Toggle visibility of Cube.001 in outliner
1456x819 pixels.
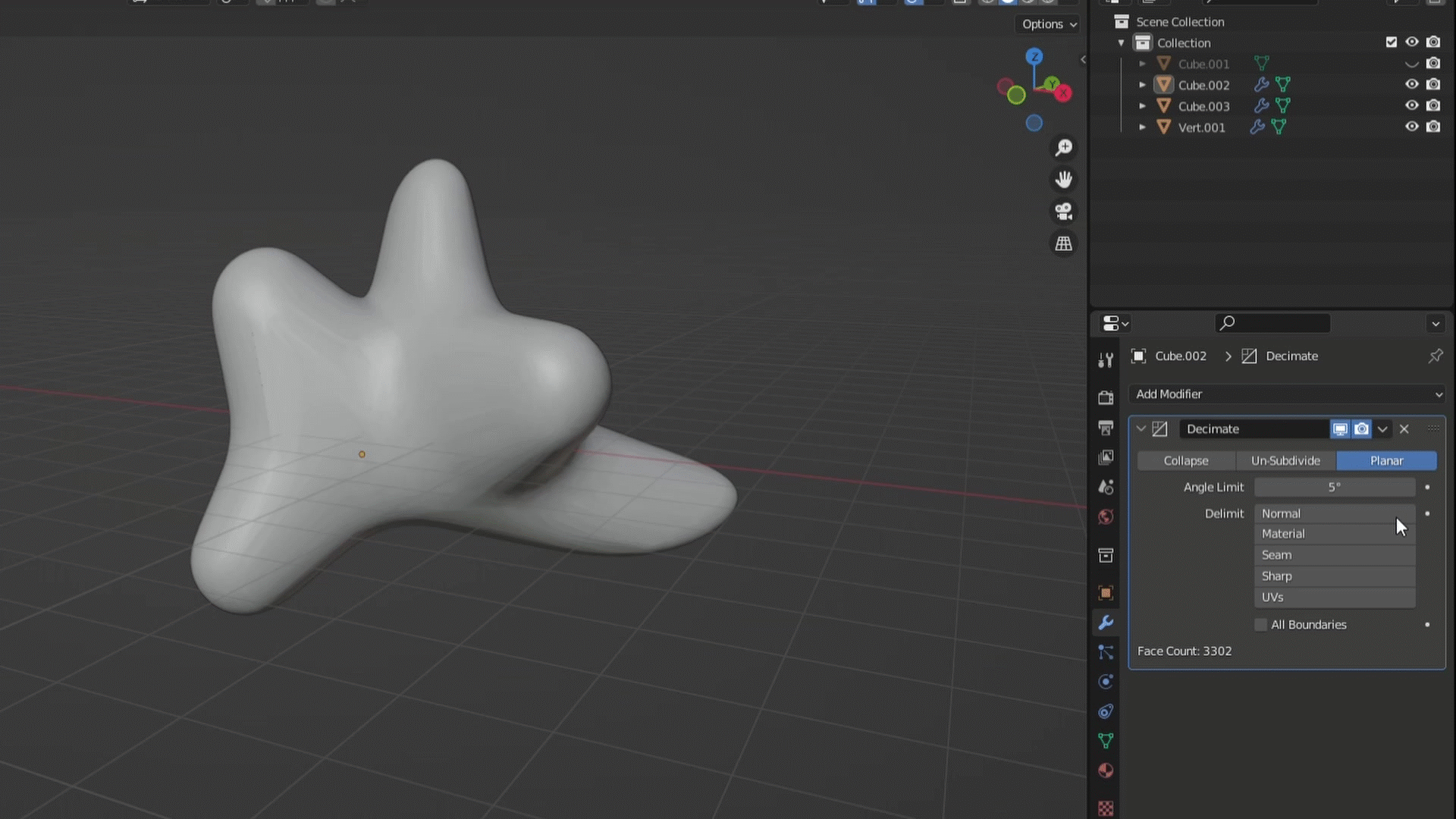click(x=1413, y=63)
